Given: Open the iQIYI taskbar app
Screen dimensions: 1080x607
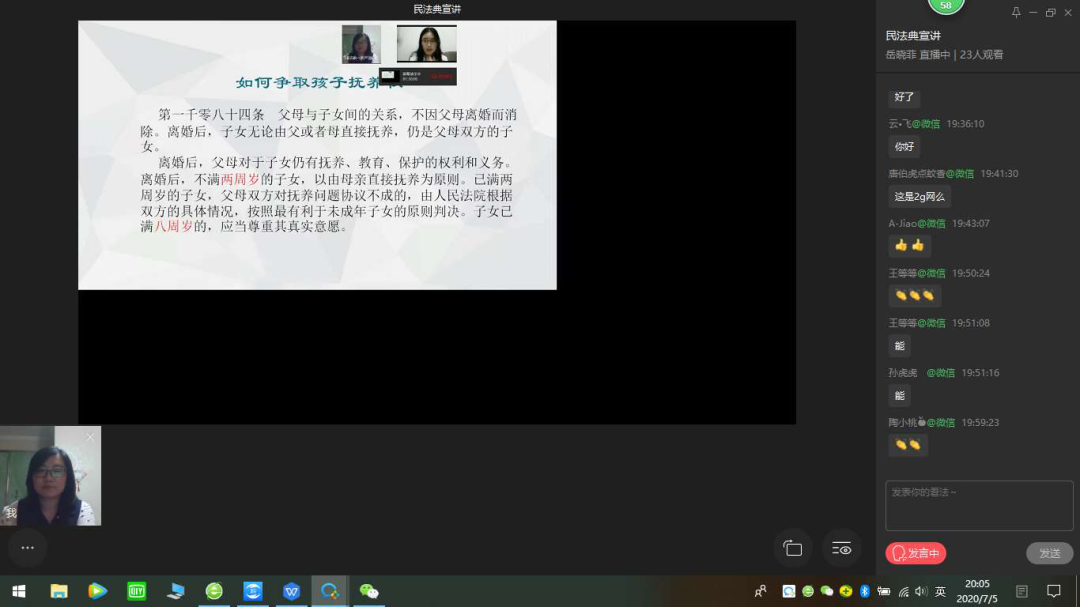Looking at the screenshot, I should click(137, 591).
